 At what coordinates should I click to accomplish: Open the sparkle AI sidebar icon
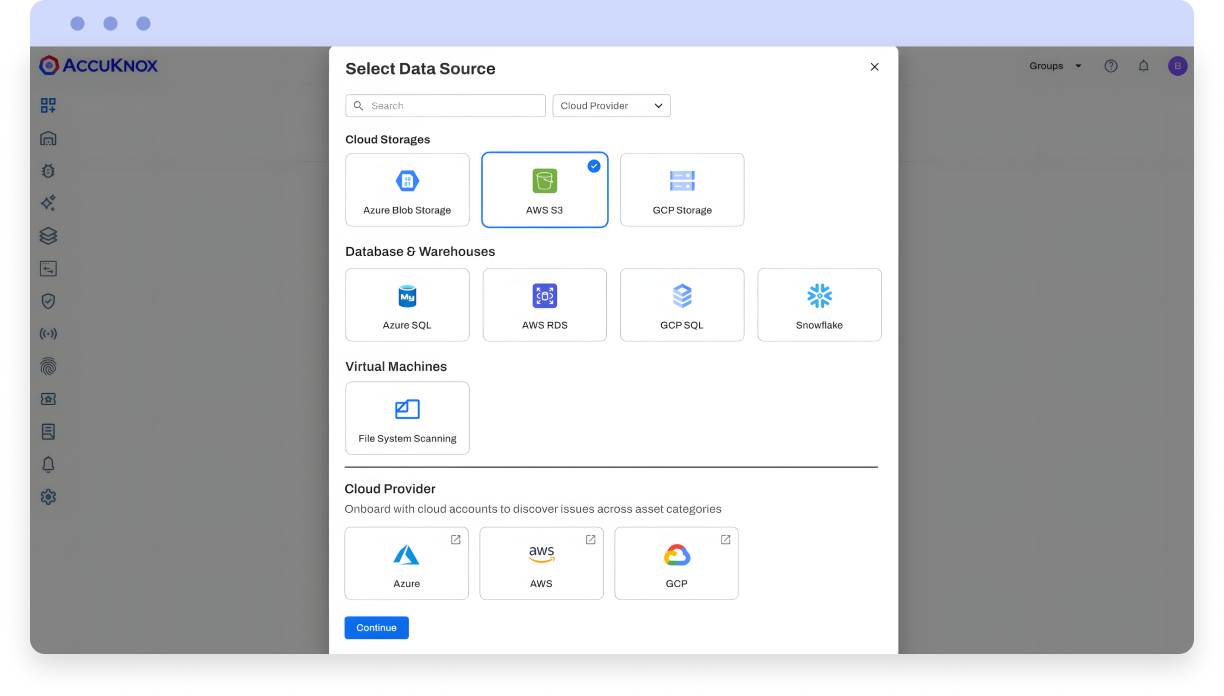point(48,203)
